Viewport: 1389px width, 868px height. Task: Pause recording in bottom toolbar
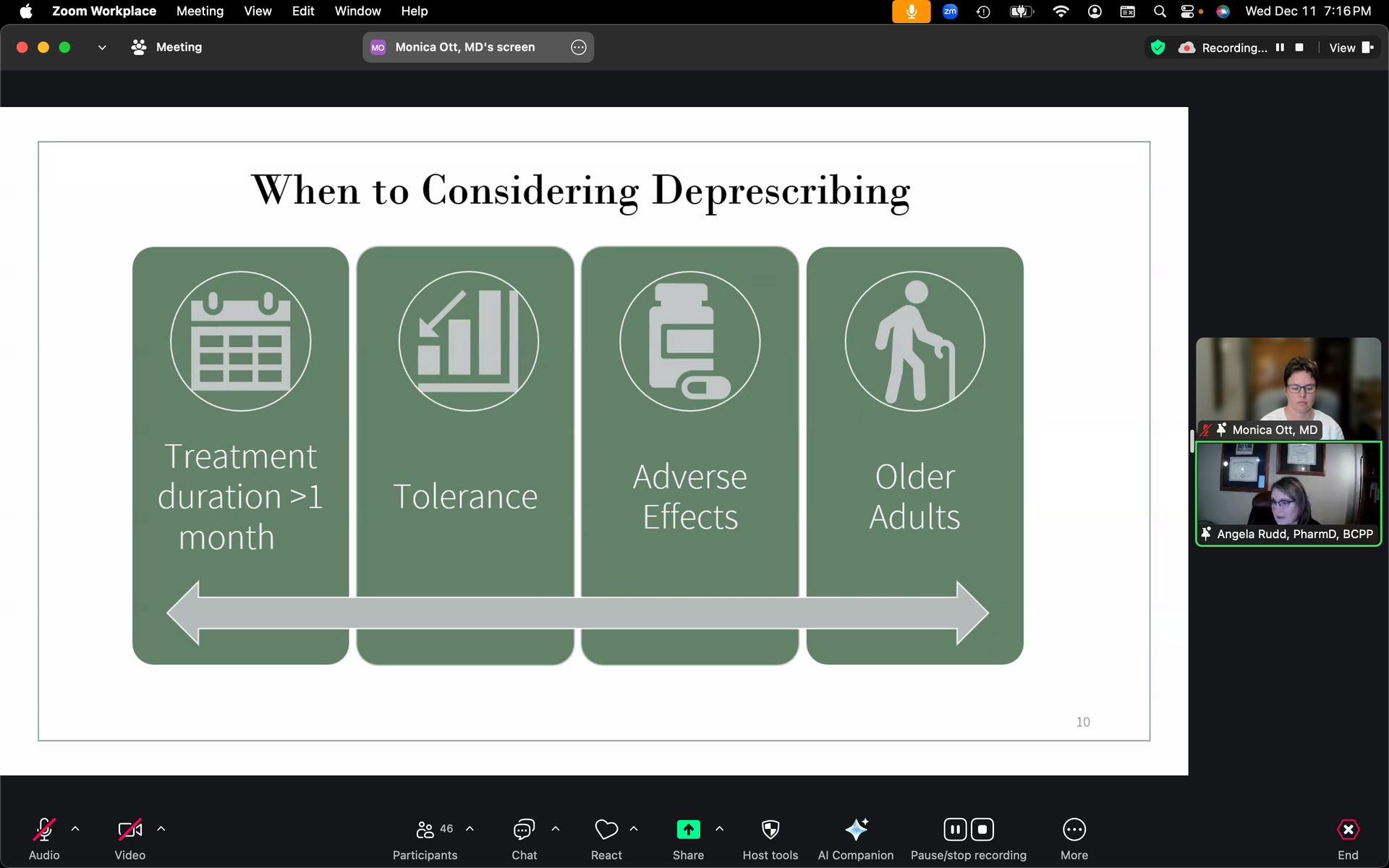click(954, 830)
